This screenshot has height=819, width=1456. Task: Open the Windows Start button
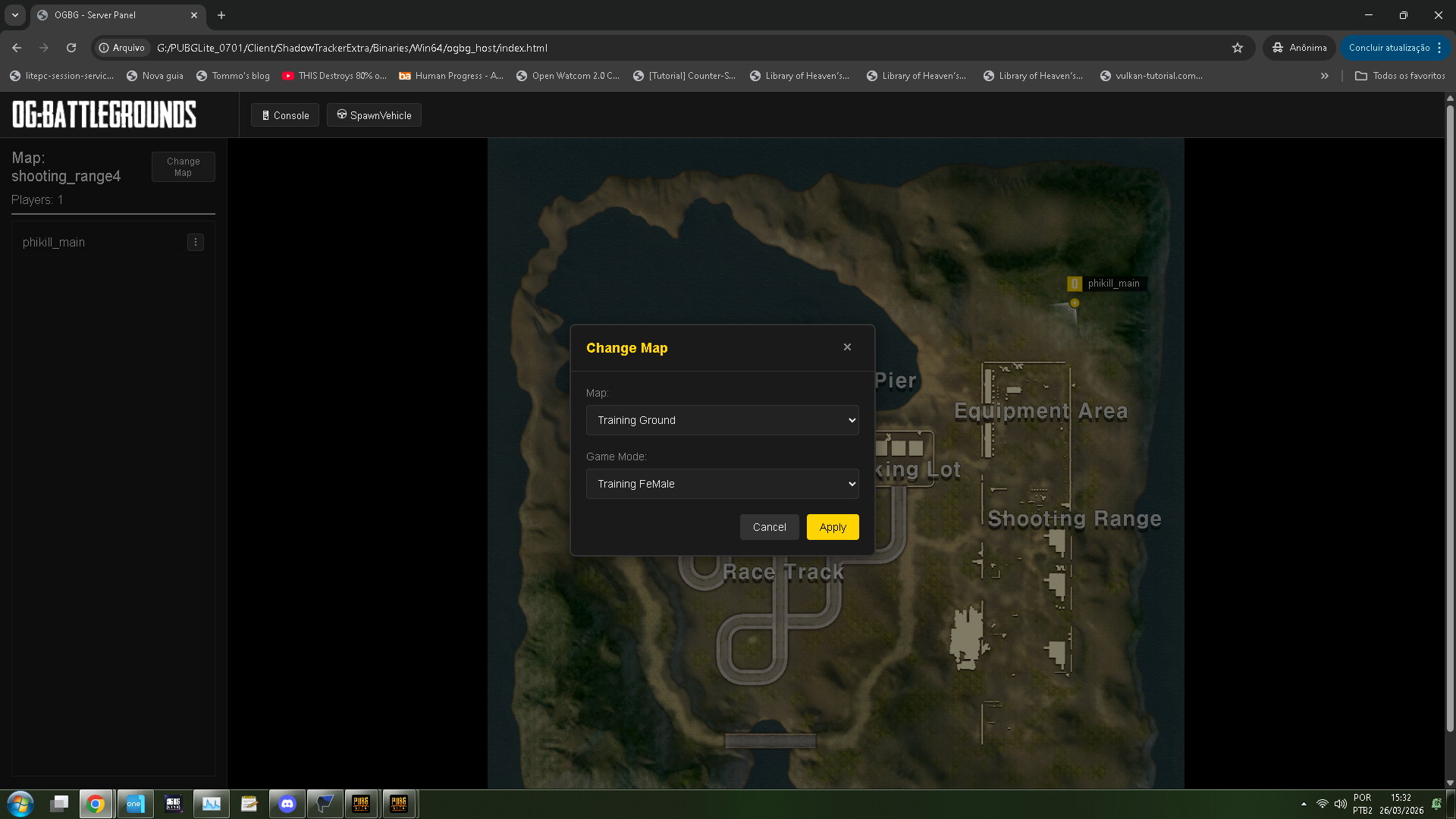click(20, 804)
